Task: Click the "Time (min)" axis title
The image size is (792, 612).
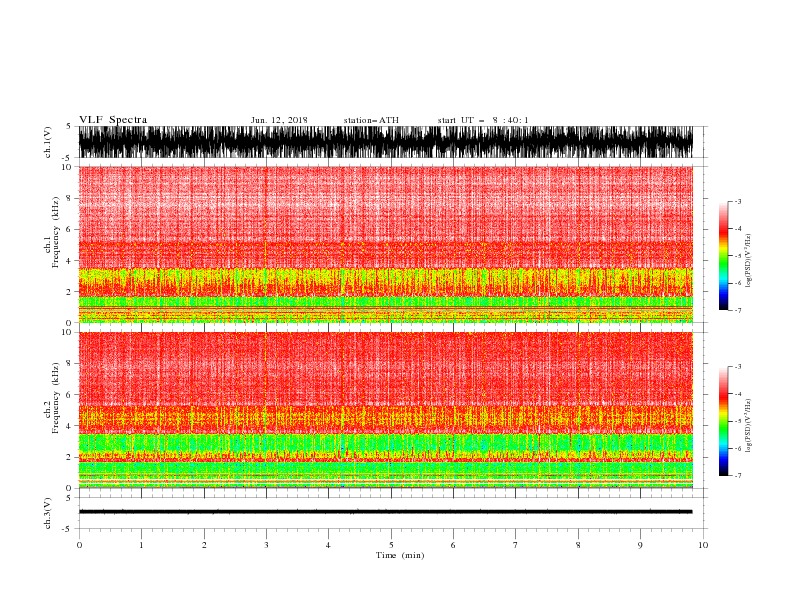Action: click(x=400, y=555)
